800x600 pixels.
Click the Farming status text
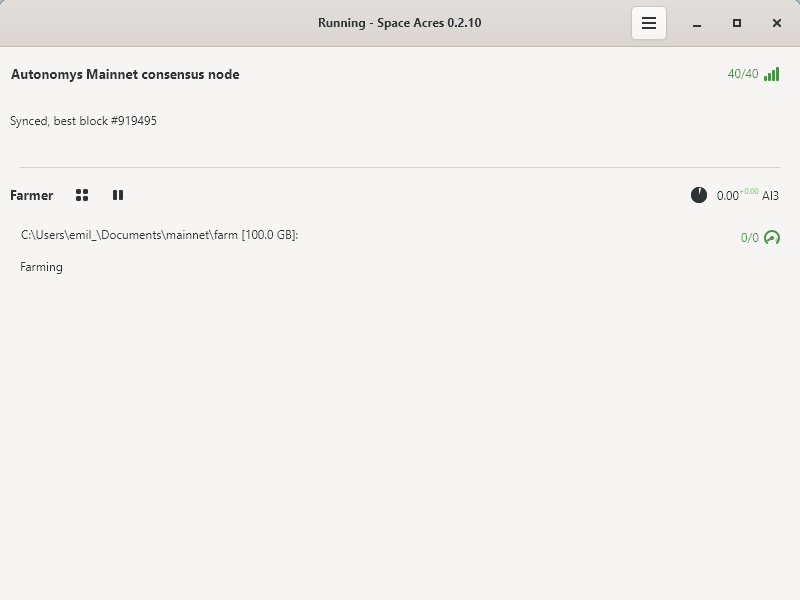point(42,267)
